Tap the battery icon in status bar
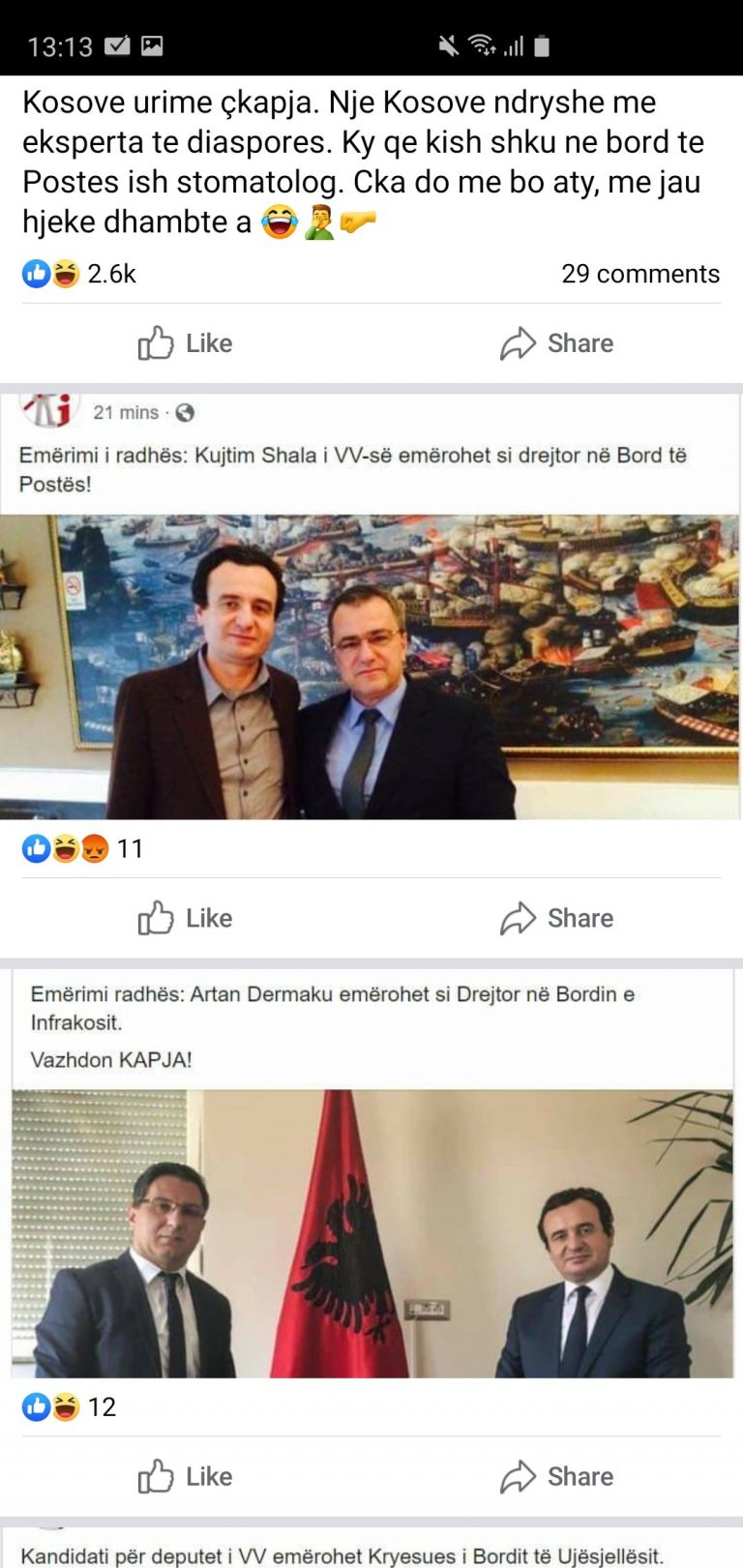The height and width of the screenshot is (1568, 743). (542, 45)
